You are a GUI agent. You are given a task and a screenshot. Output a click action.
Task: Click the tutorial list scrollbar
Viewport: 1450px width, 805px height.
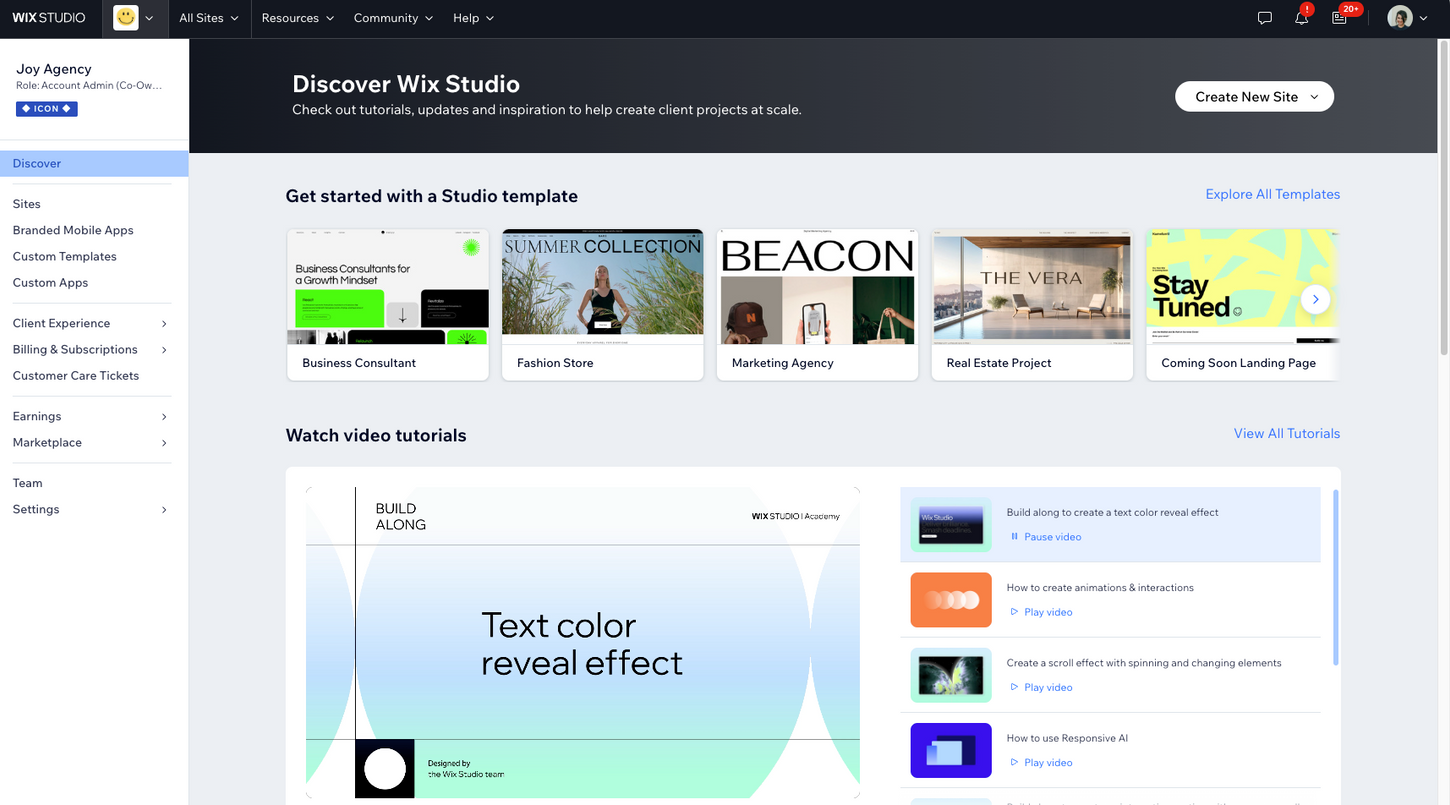click(x=1336, y=576)
